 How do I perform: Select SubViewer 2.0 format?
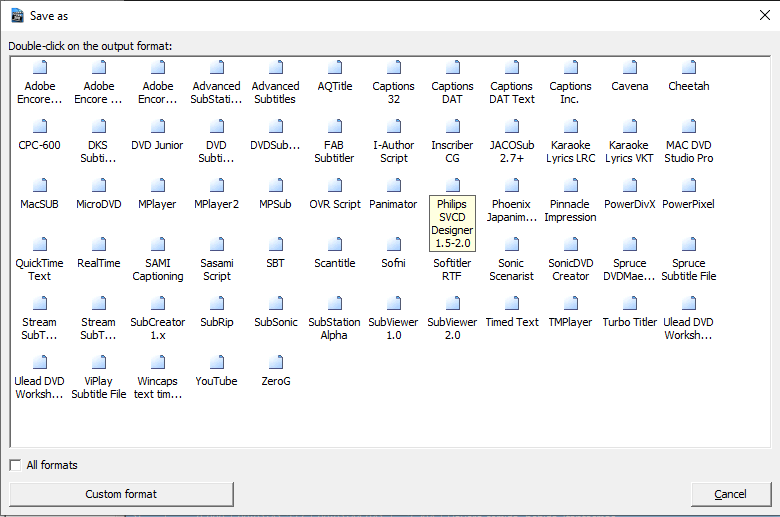[453, 319]
